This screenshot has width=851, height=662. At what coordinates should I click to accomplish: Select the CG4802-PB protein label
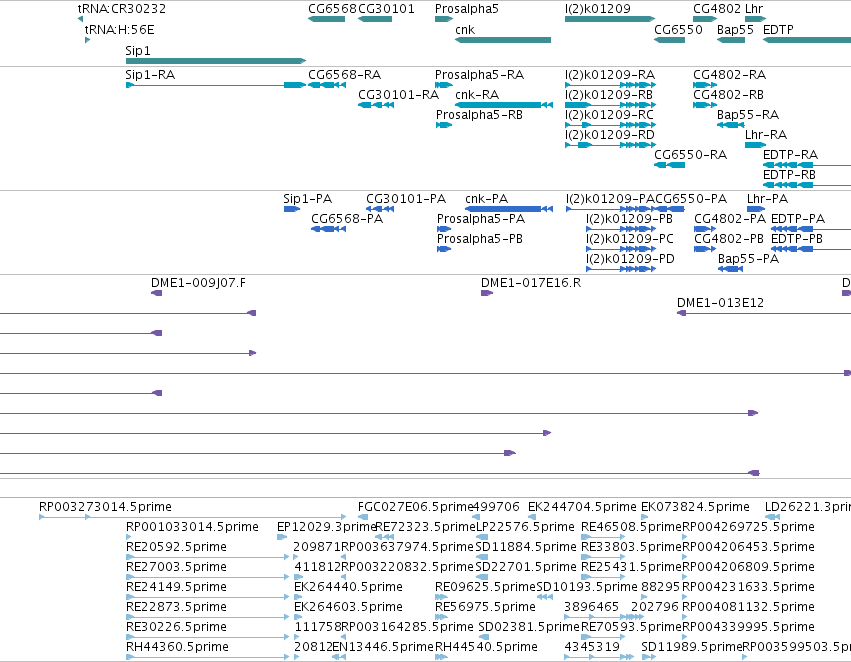[729, 239]
